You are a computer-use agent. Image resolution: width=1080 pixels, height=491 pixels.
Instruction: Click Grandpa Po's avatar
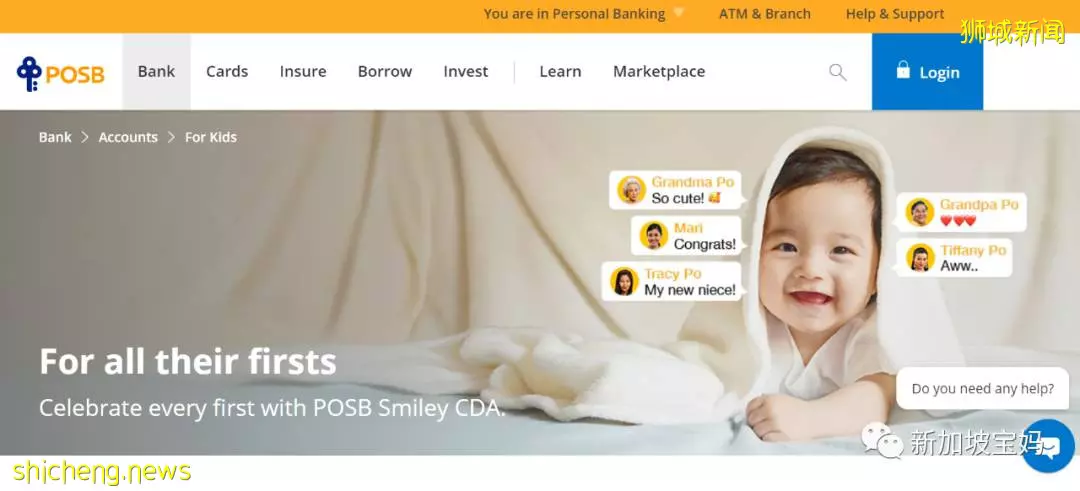pyautogui.click(x=920, y=213)
